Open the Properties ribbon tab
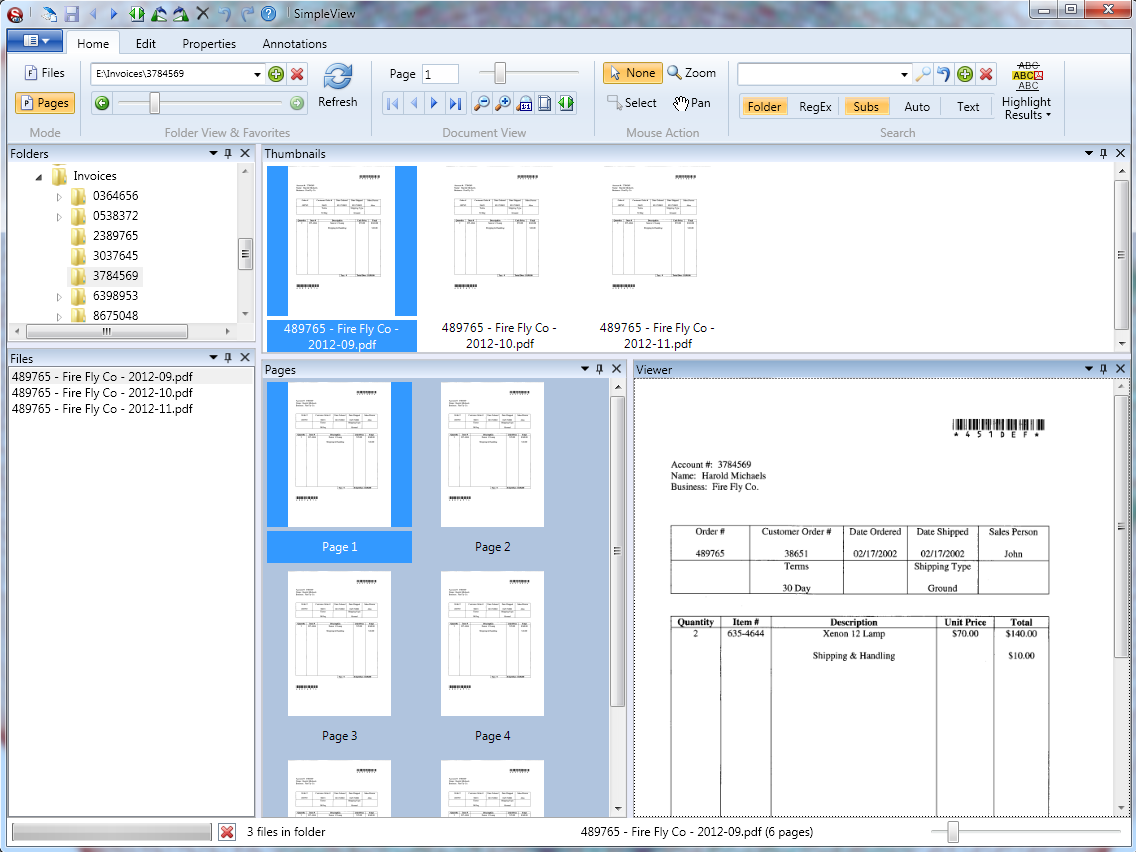 coord(209,43)
